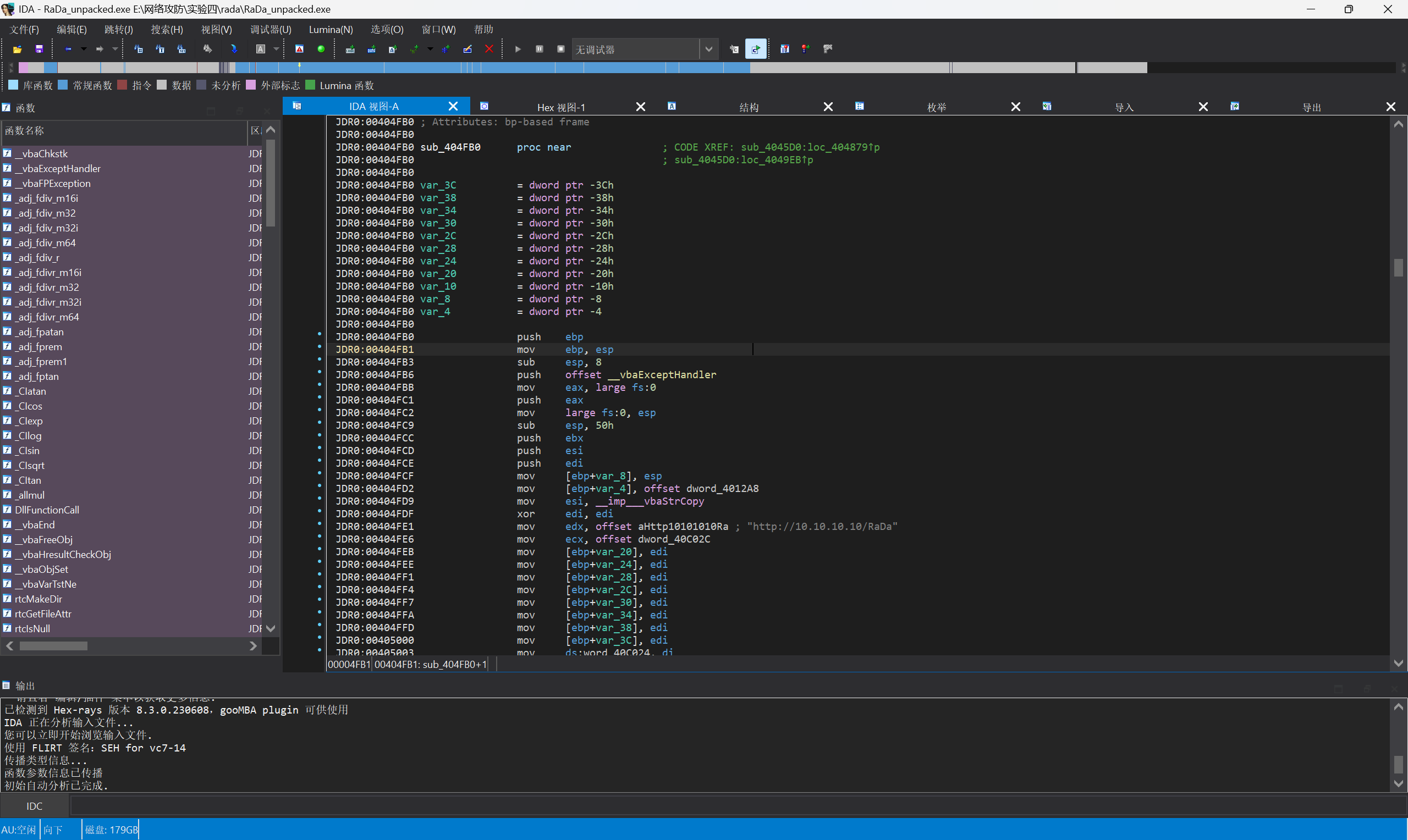Toggle the highlighted green arrow toolbar button
The image size is (1408, 840).
pos(756,49)
